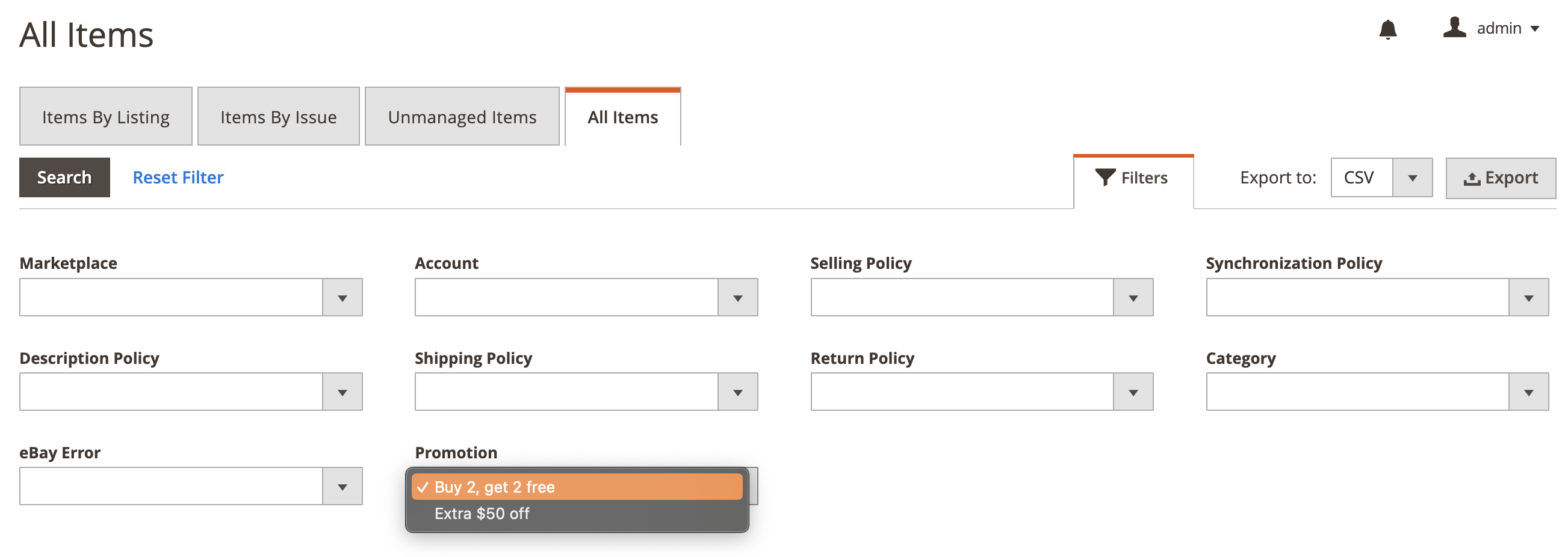Open the Items By Issue tab
1568x557 pixels.
[x=278, y=117]
